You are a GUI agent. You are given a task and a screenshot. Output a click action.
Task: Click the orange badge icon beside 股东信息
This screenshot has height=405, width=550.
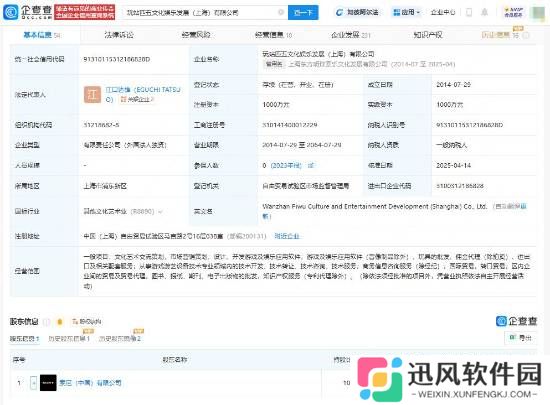coord(60,322)
